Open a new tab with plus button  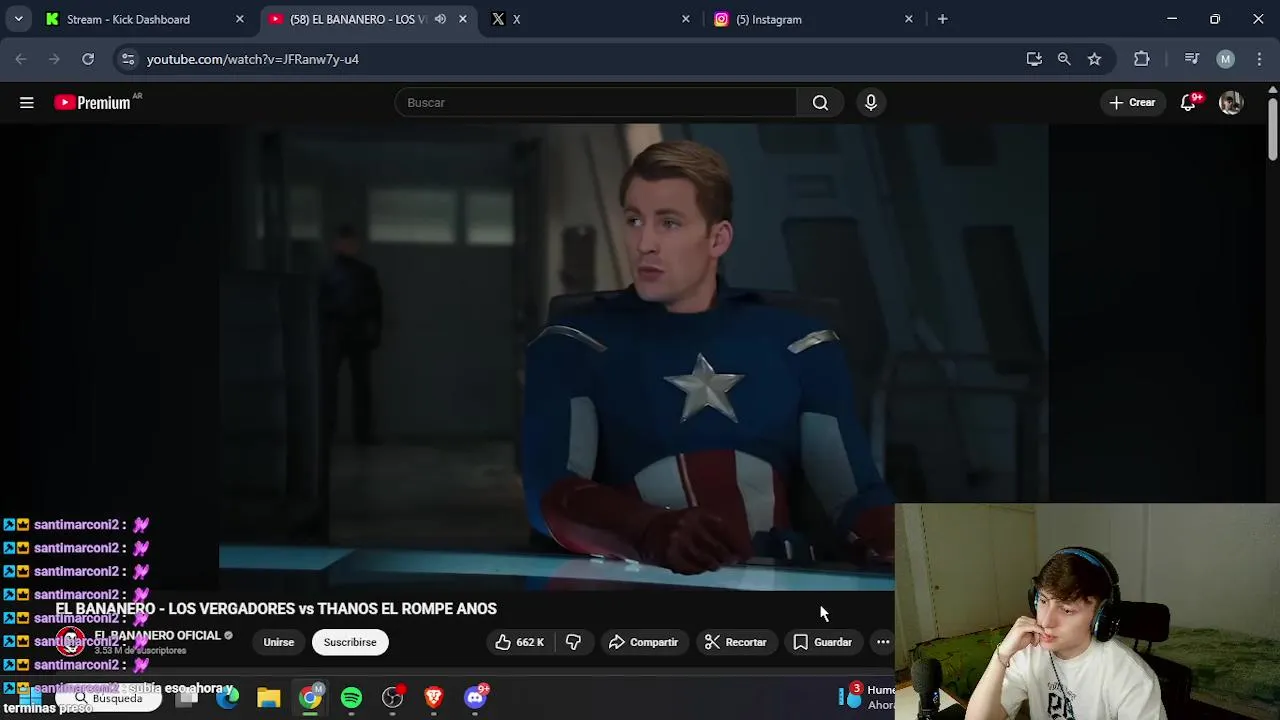[x=942, y=19]
